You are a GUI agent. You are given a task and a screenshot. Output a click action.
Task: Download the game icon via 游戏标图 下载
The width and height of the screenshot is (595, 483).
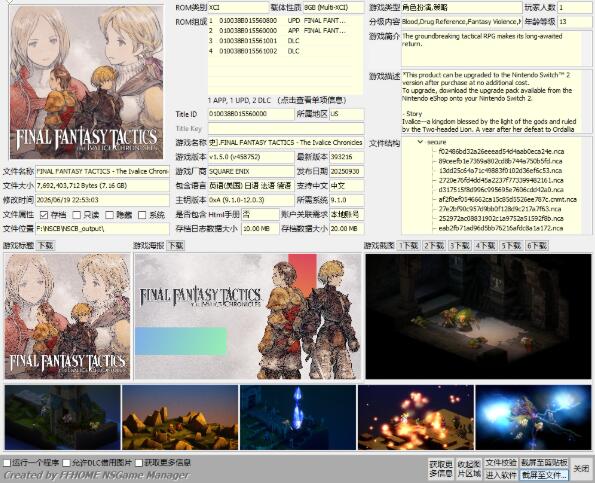[x=46, y=245]
